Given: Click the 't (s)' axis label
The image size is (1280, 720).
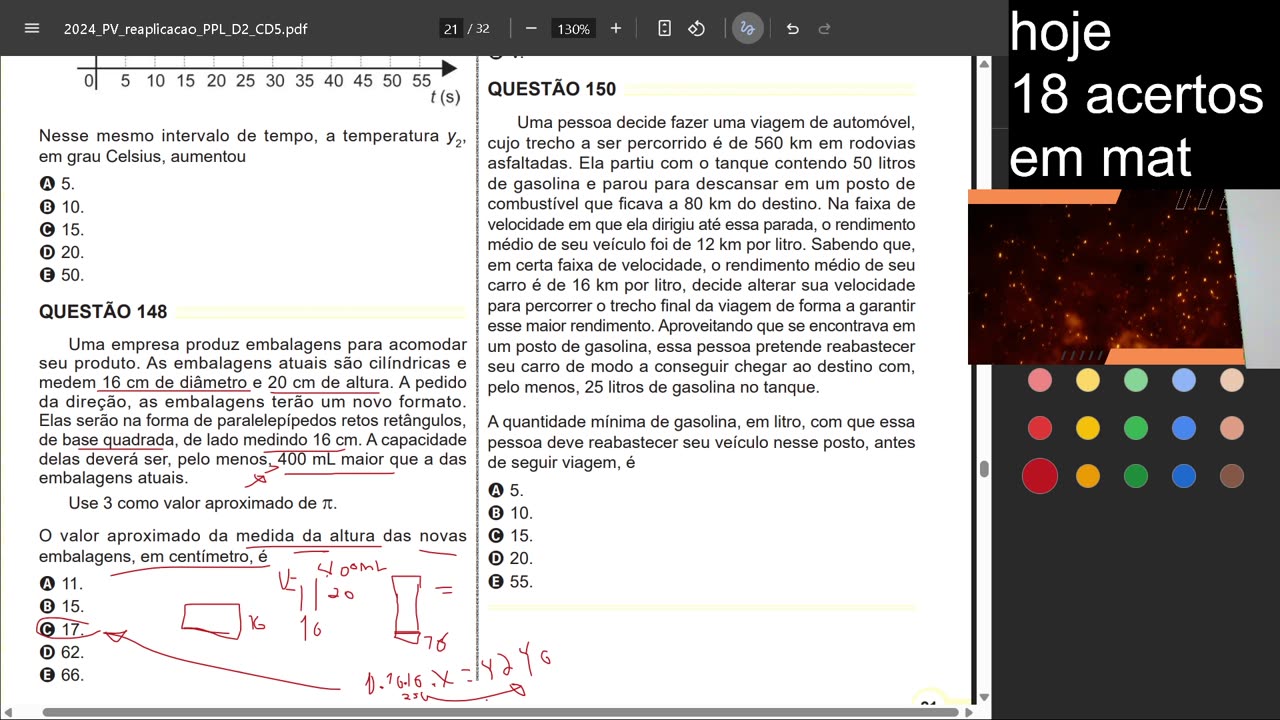Looking at the screenshot, I should [x=445, y=97].
